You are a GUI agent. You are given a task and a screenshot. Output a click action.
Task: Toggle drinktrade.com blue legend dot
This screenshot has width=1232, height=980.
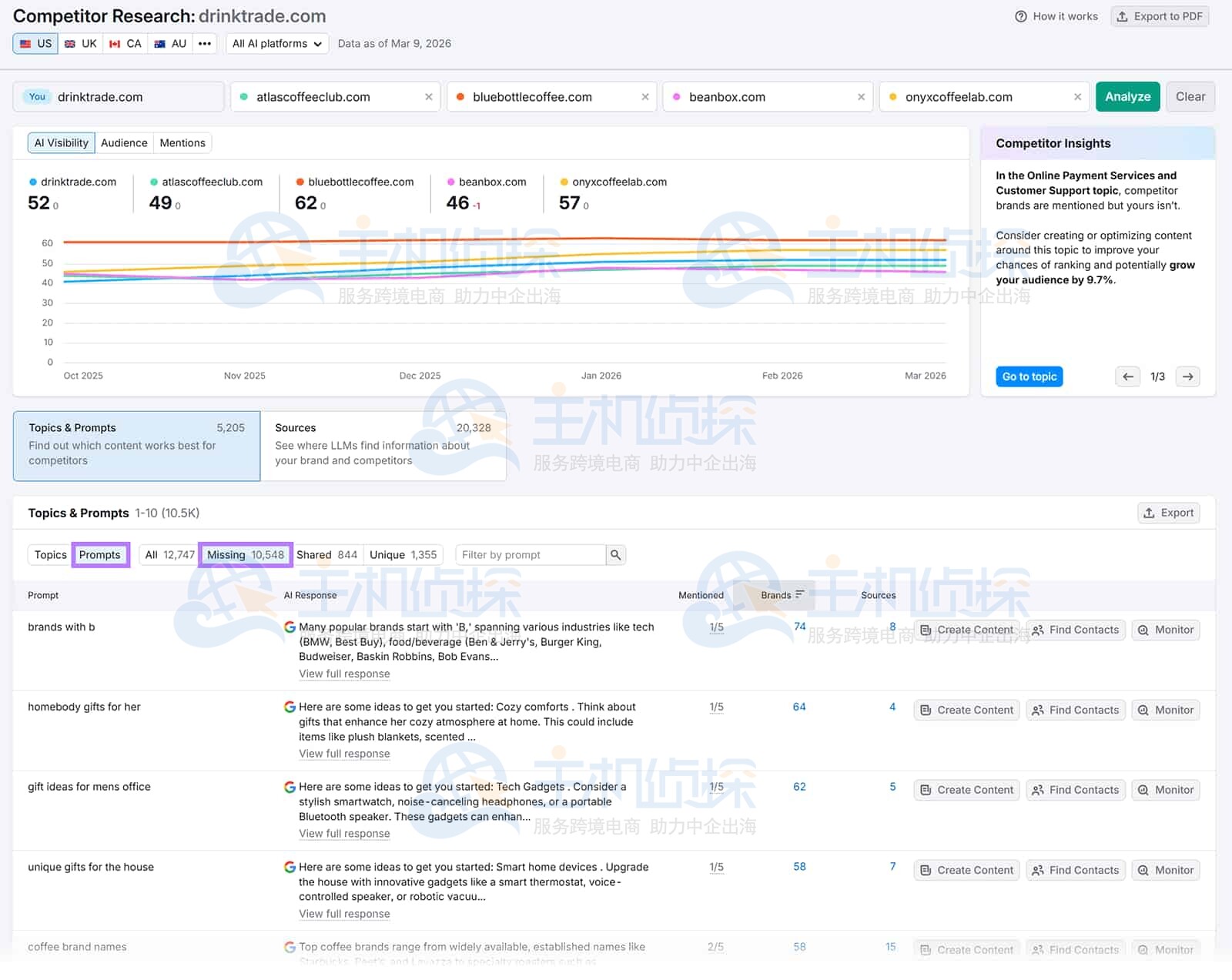(x=33, y=182)
